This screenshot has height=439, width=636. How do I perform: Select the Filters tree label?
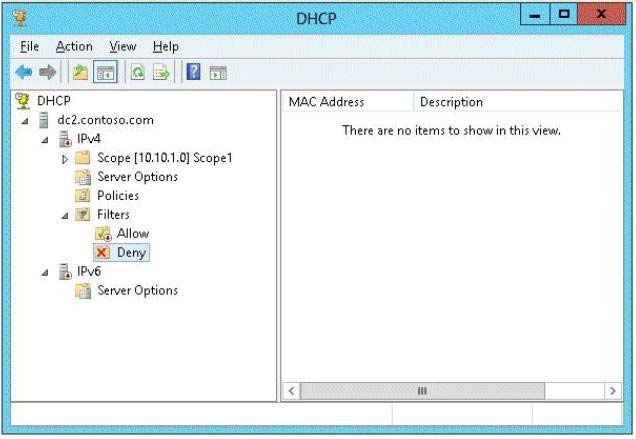pos(113,214)
